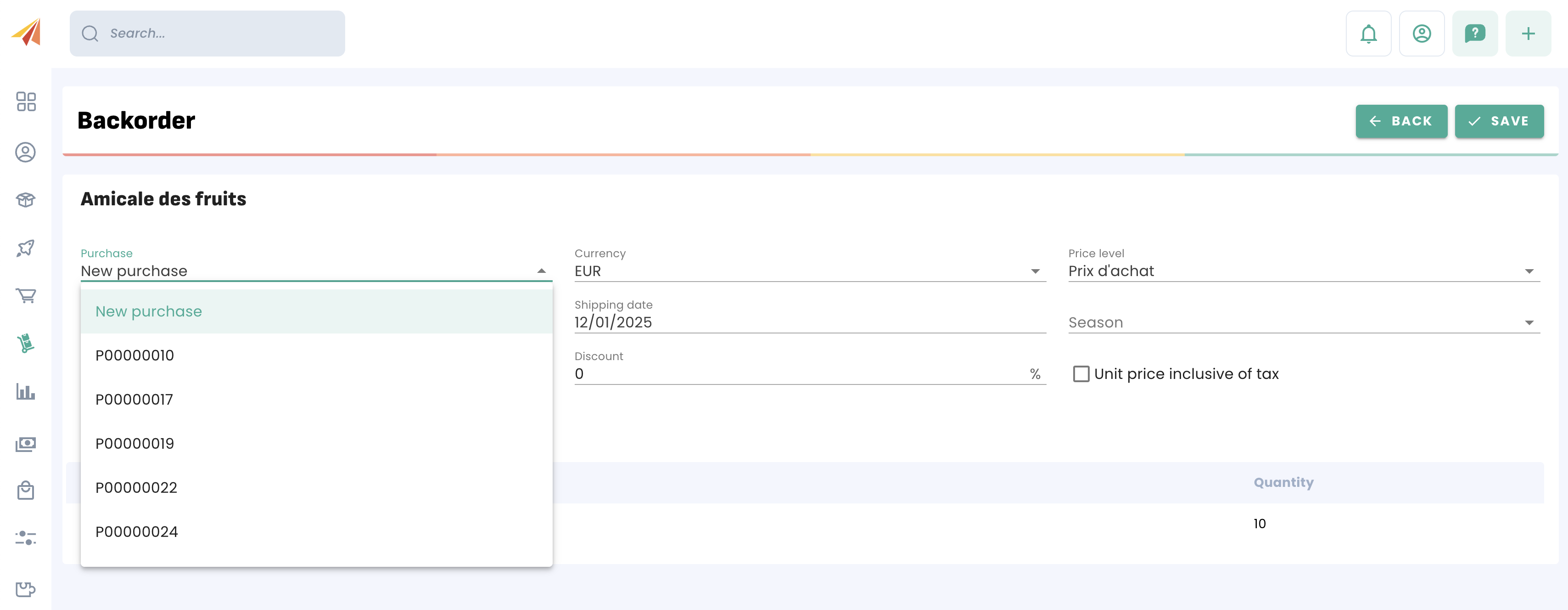The height and width of the screenshot is (610, 1568).
Task: Select purchase P00000024
Action: (x=137, y=532)
